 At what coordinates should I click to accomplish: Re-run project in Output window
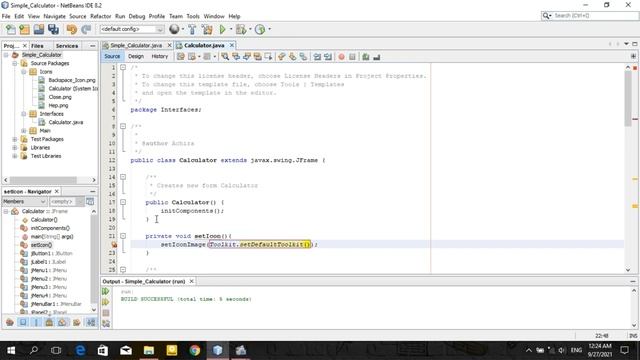[106, 291]
